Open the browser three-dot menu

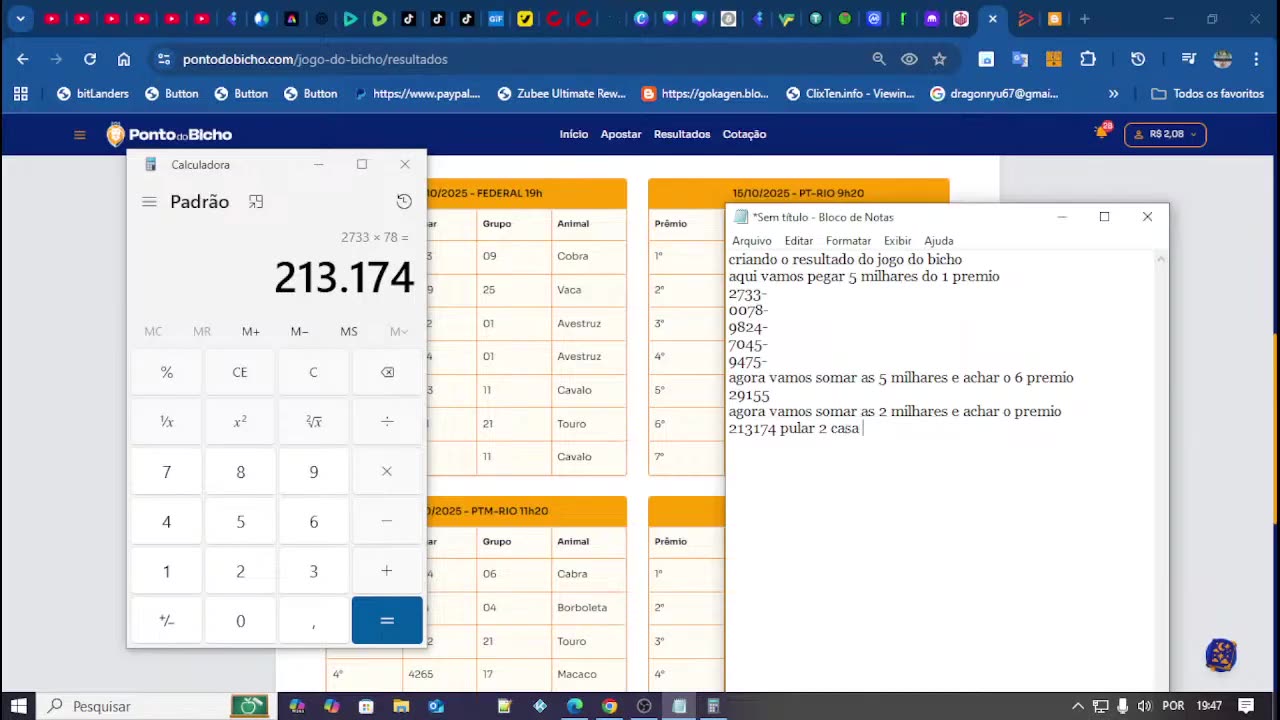tap(1257, 59)
